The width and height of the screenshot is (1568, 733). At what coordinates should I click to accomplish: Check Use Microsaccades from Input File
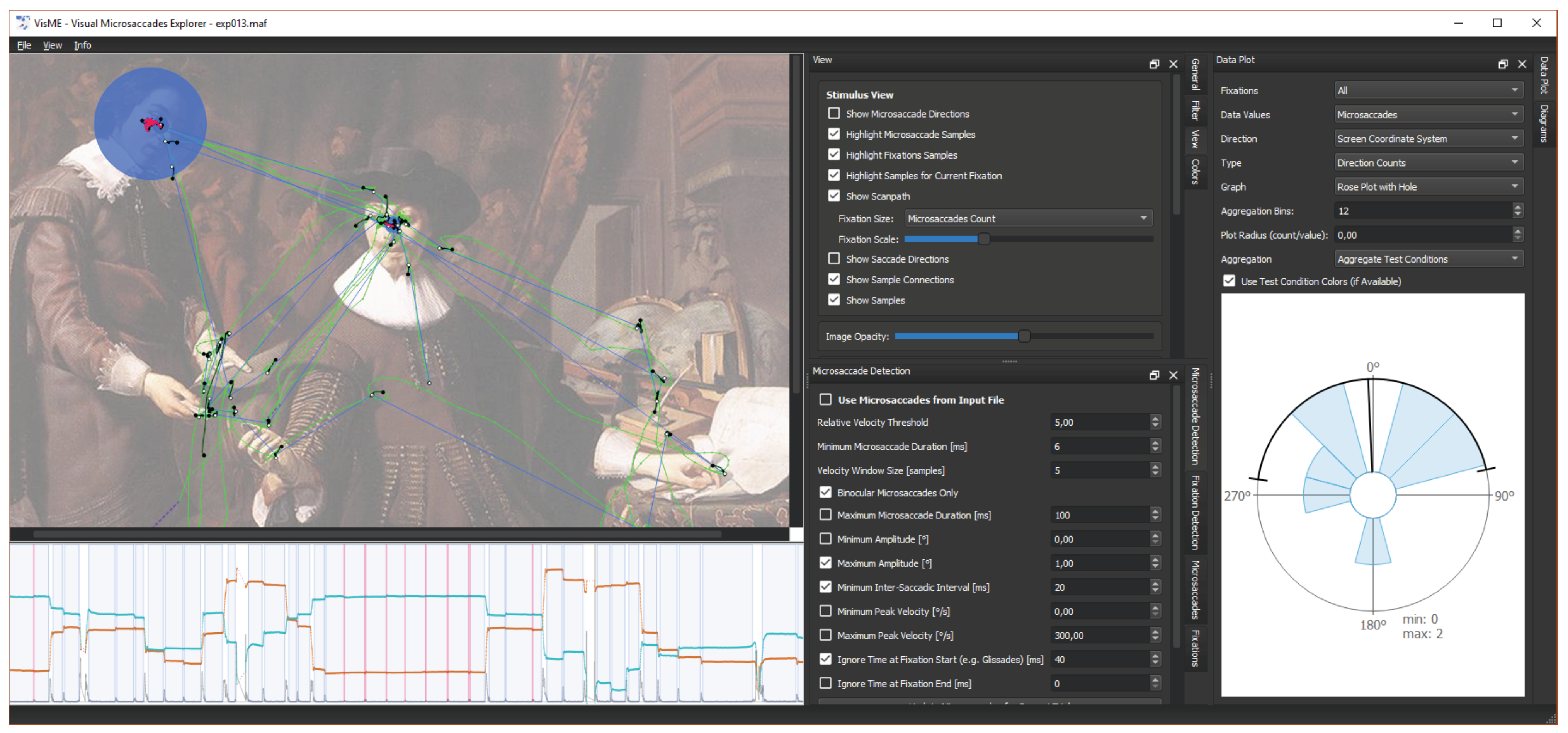[x=825, y=399]
